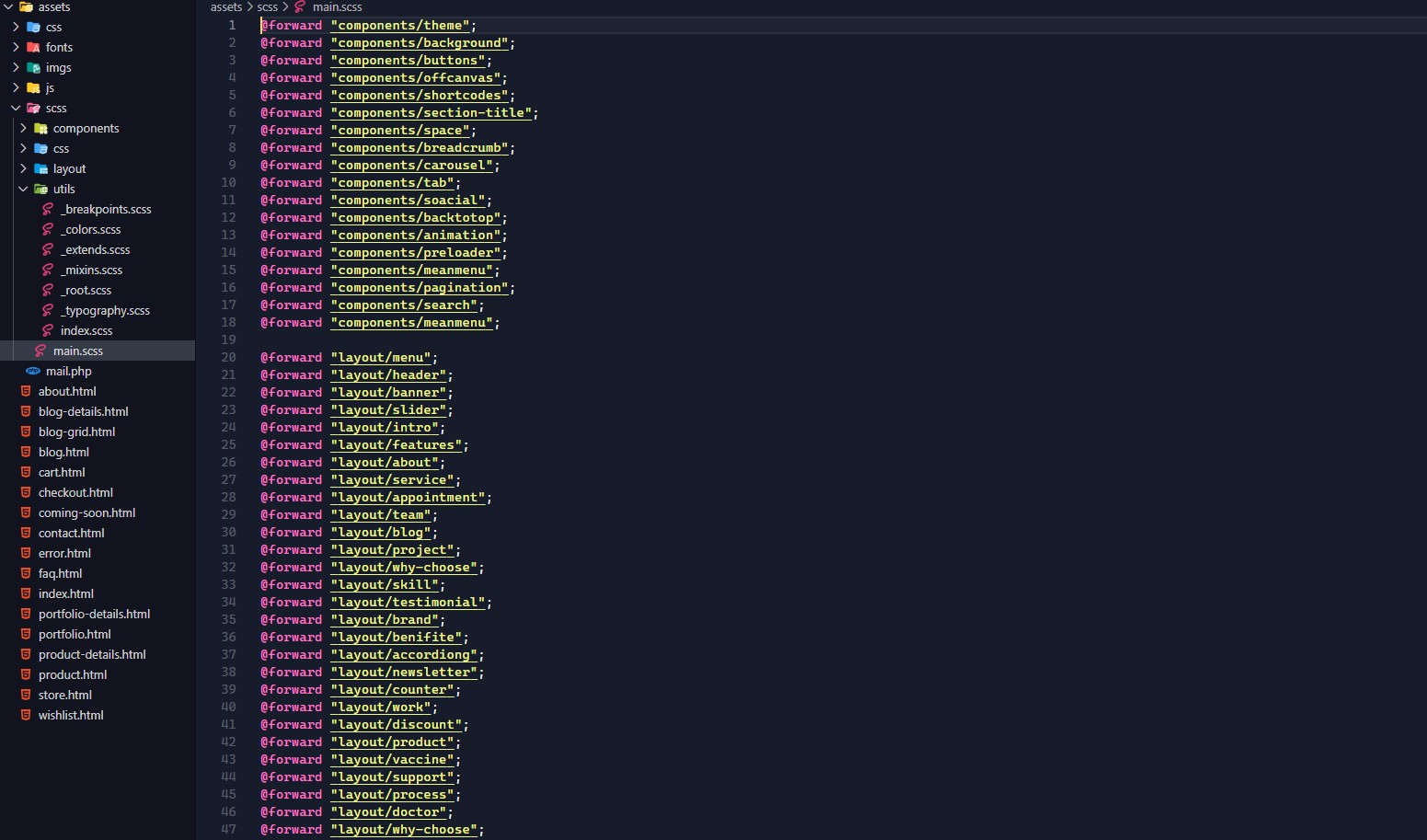Image resolution: width=1427 pixels, height=840 pixels.
Task: Click the Sass icon beside _breakpoints.scss
Action: [48, 210]
